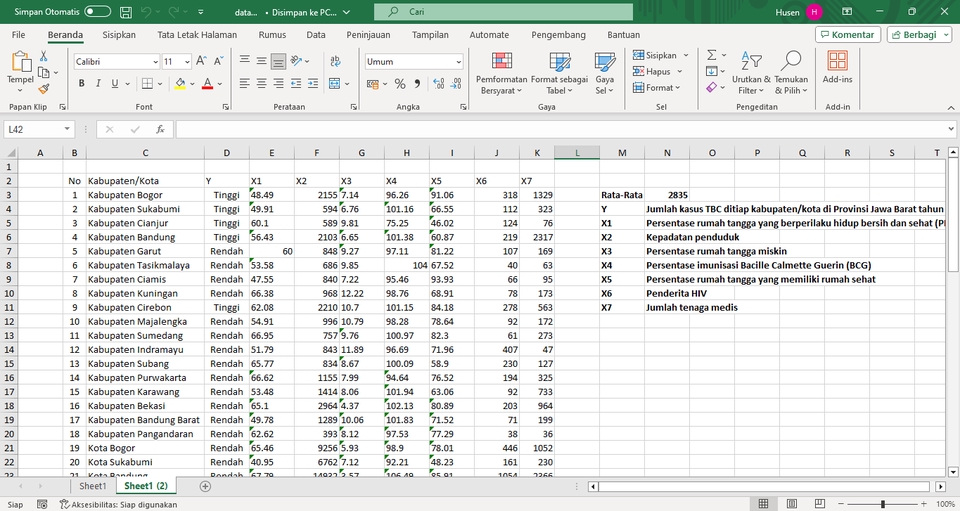Screen dimensions: 960x511
Task: Open the Format sebagai Tabel gallery
Action: click(x=559, y=73)
